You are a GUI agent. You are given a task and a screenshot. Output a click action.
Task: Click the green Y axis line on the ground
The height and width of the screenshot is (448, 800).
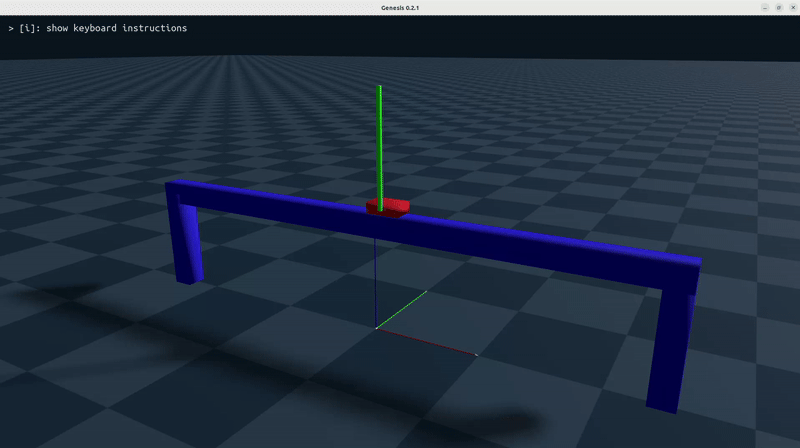click(x=401, y=309)
